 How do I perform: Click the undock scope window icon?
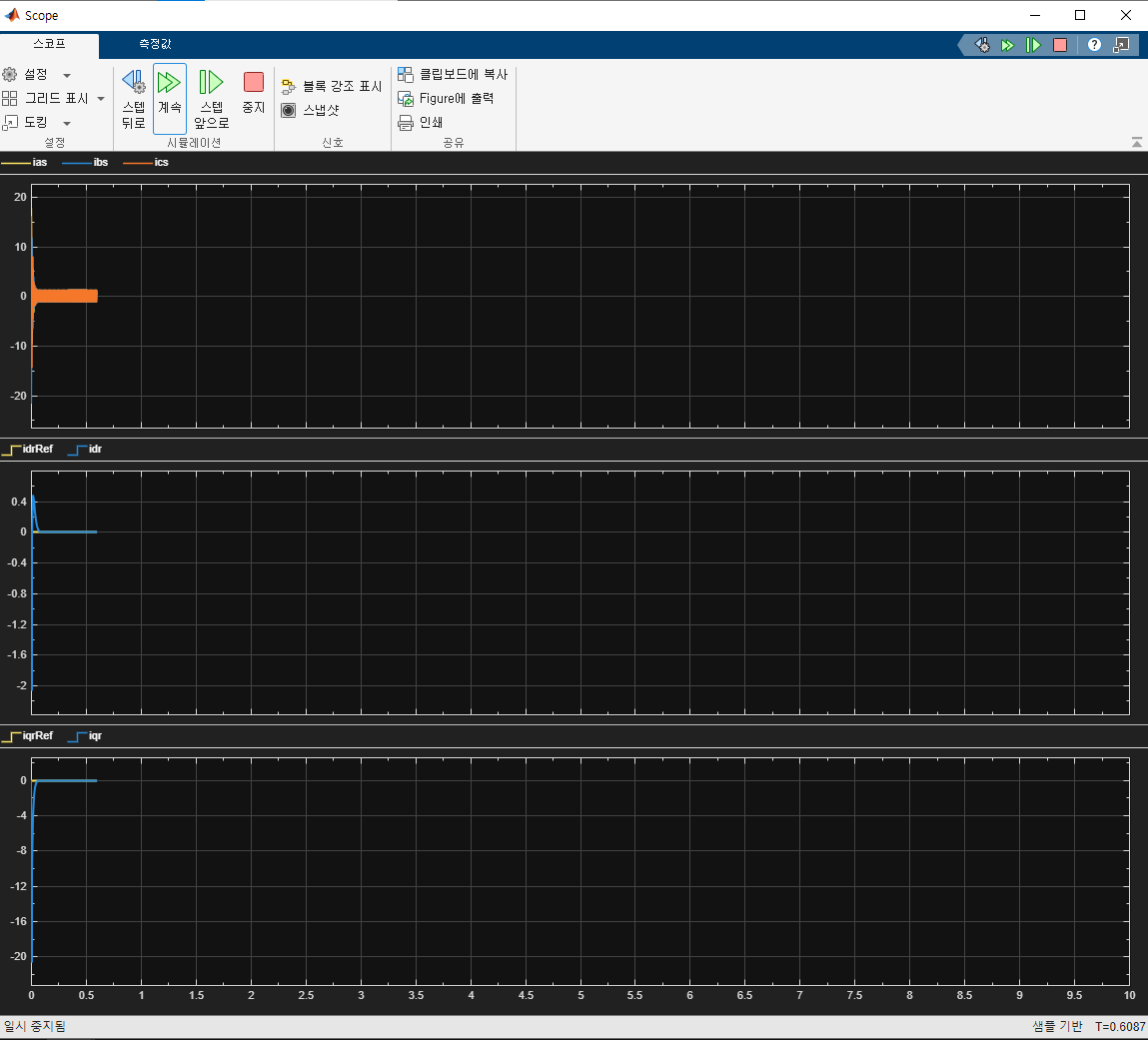[x=1121, y=45]
